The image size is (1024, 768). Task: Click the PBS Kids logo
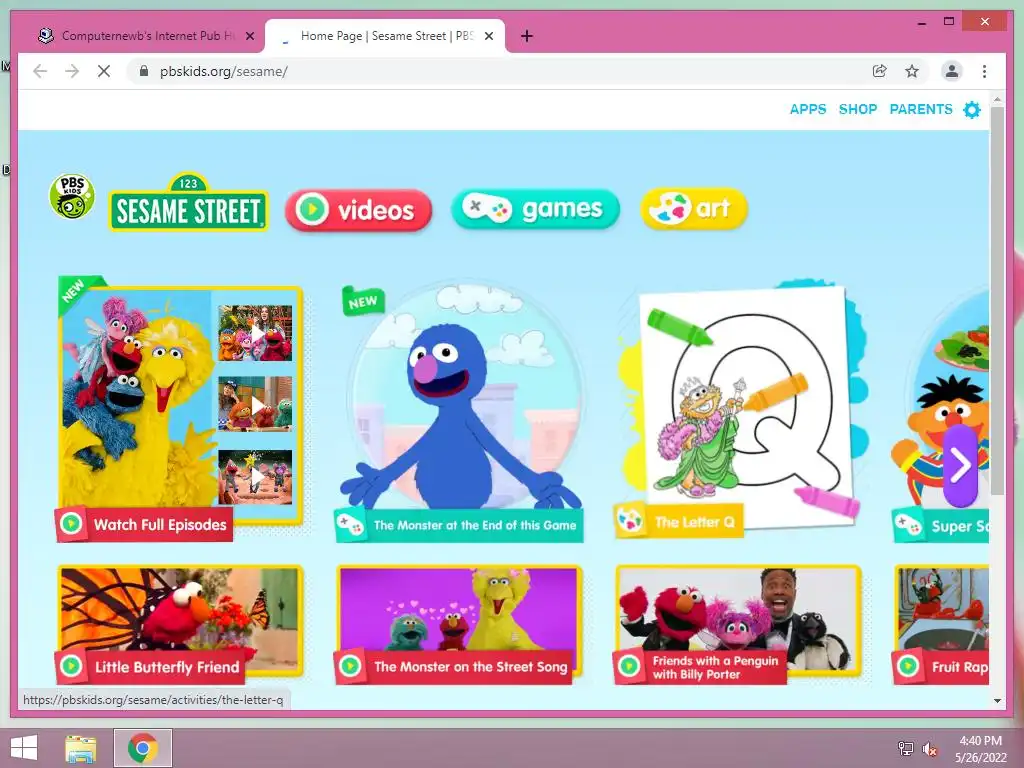(72, 196)
